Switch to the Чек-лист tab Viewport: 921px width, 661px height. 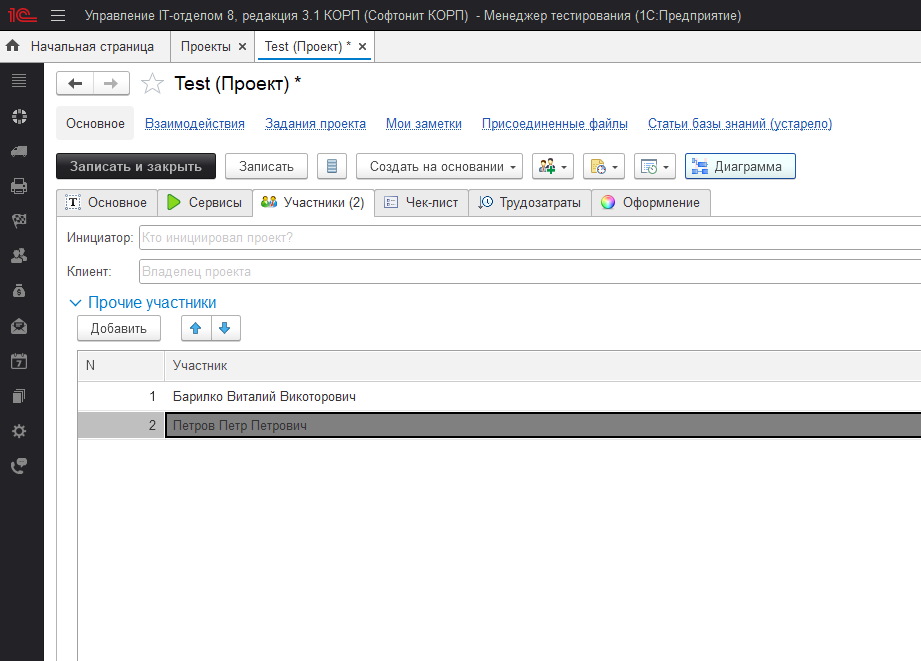pyautogui.click(x=421, y=202)
